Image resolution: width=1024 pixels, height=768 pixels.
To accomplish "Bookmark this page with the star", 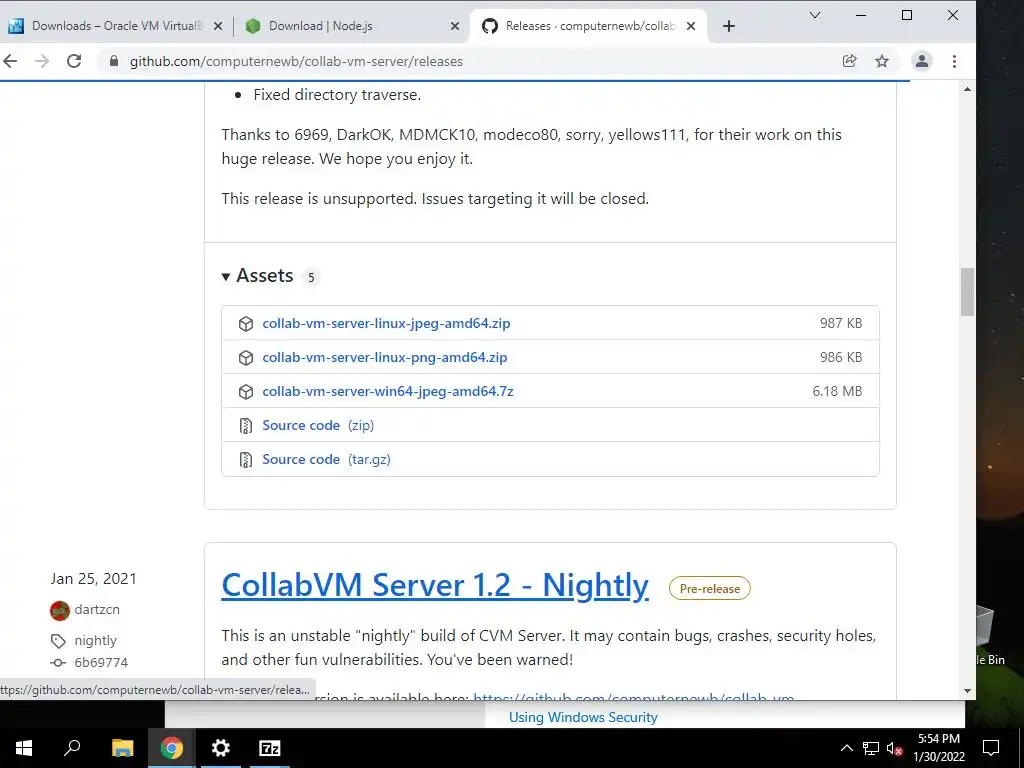I will (x=882, y=61).
